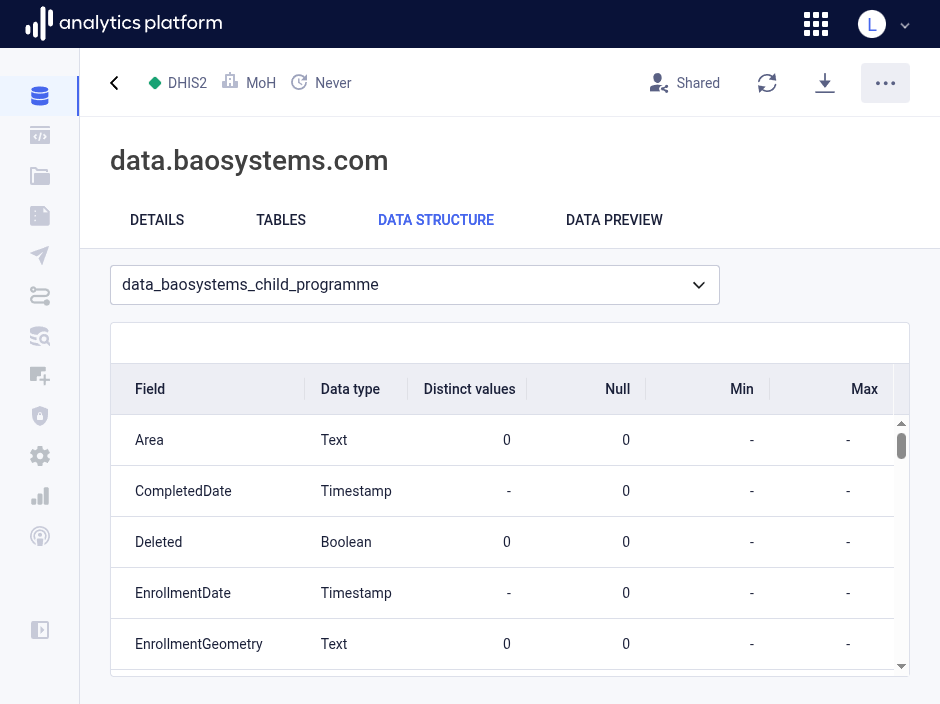The image size is (940, 704).
Task: Click the Max column header
Action: [864, 389]
